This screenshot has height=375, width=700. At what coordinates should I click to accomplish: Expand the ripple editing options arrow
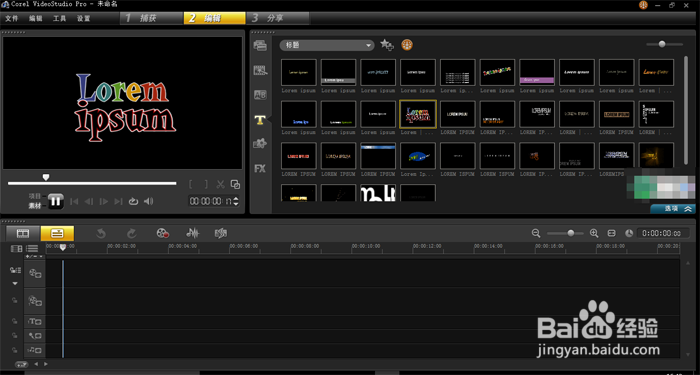point(15,283)
